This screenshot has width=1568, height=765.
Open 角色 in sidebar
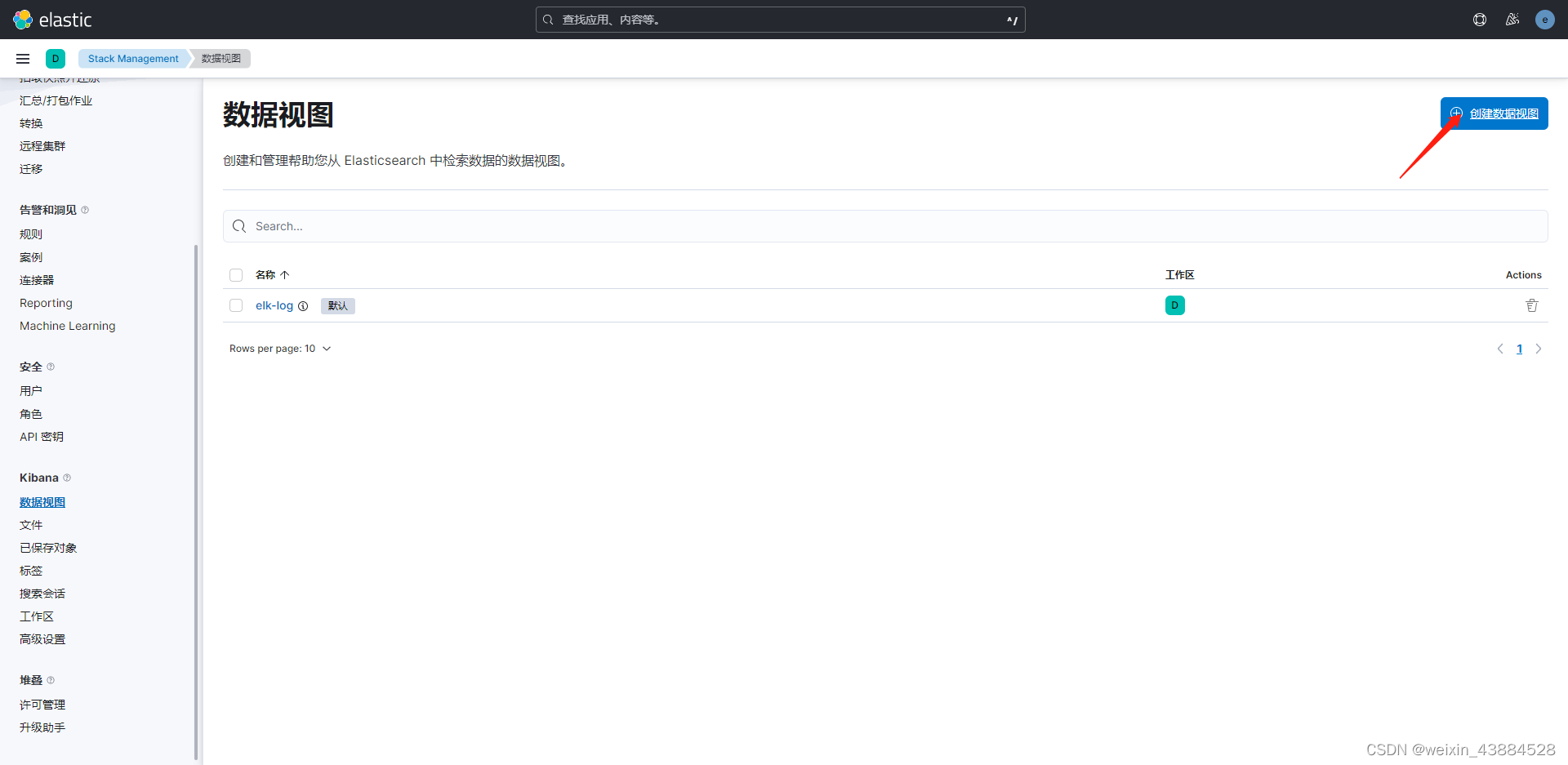[31, 414]
